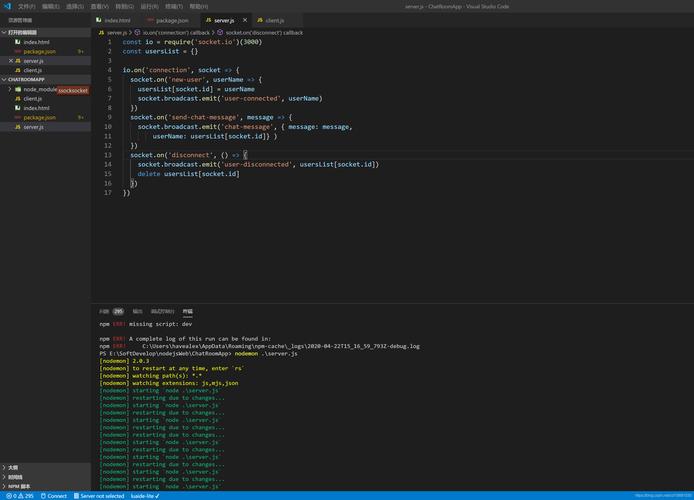
Task: Switch to the 调试控制台 debug console tab
Action: click(162, 312)
